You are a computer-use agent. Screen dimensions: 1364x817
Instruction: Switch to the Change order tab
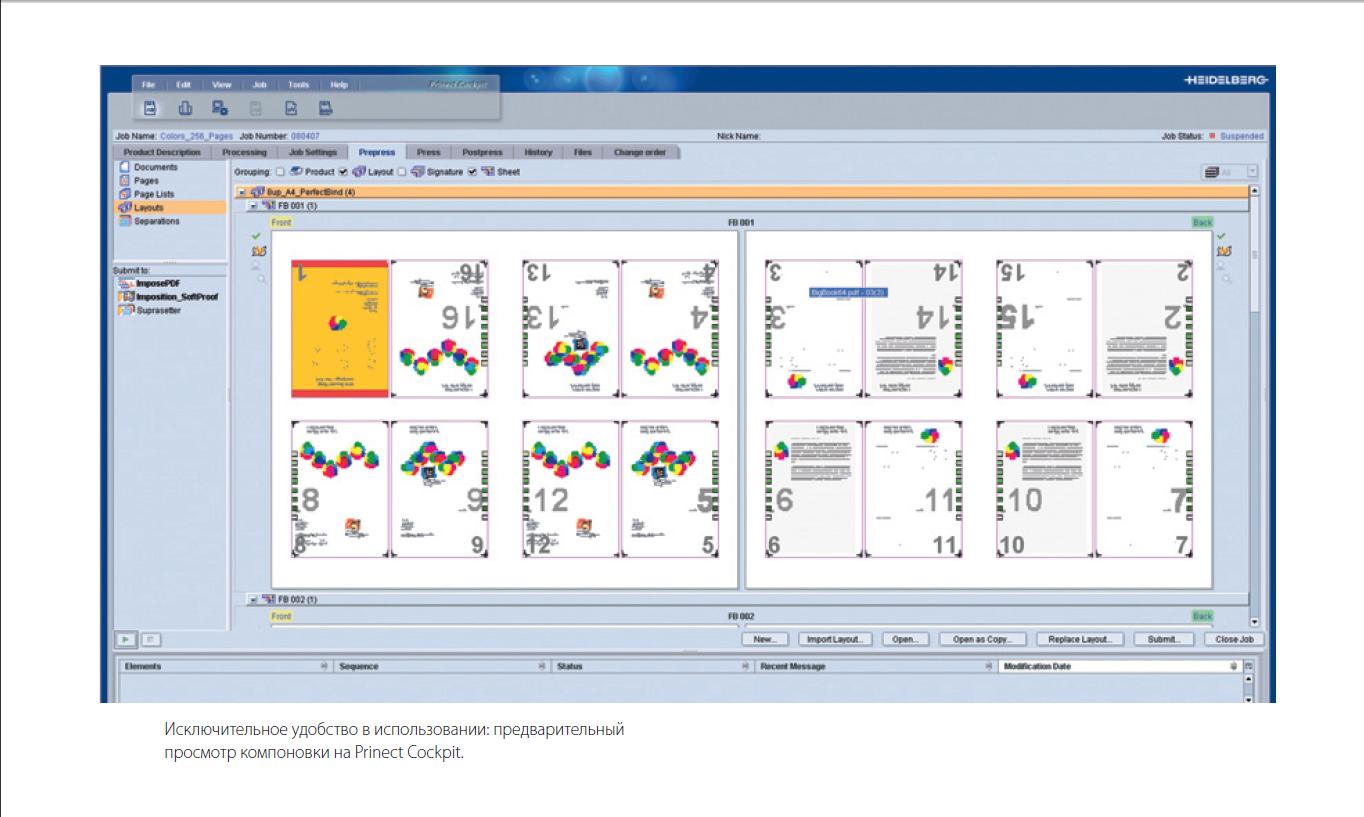point(640,152)
